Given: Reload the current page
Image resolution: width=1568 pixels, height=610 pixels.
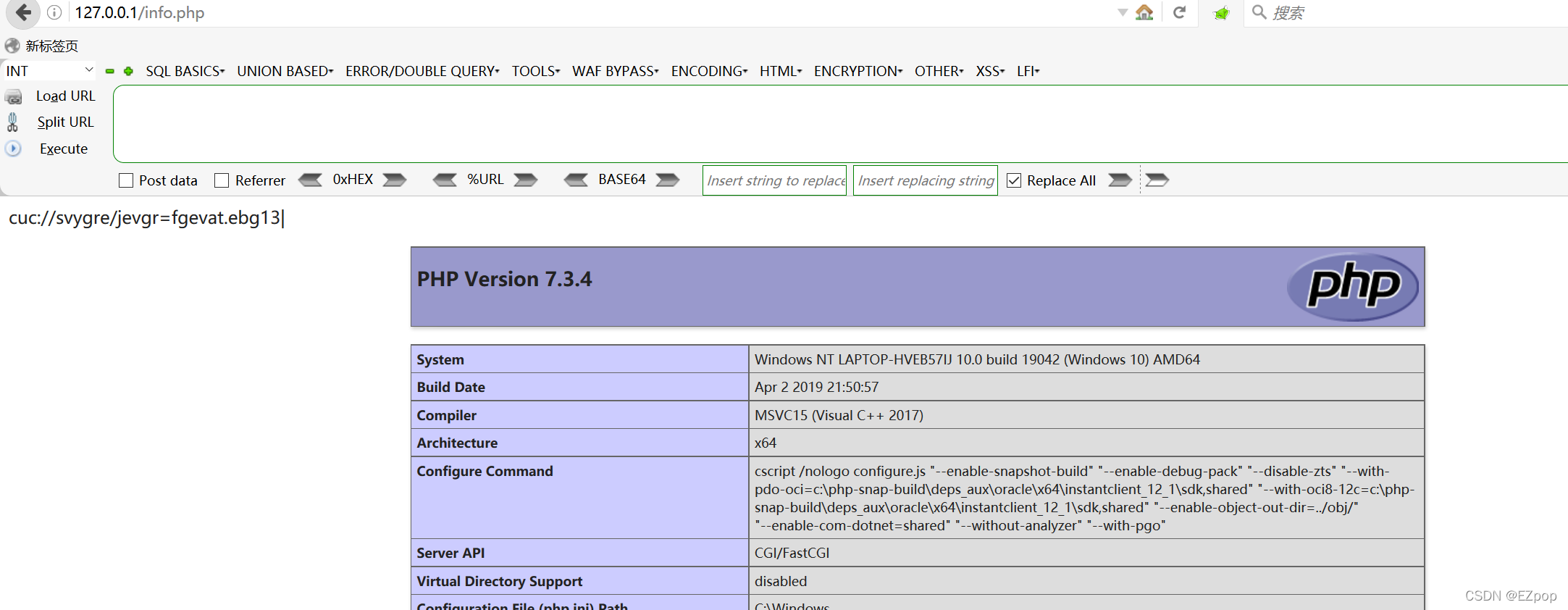Looking at the screenshot, I should tap(1179, 12).
